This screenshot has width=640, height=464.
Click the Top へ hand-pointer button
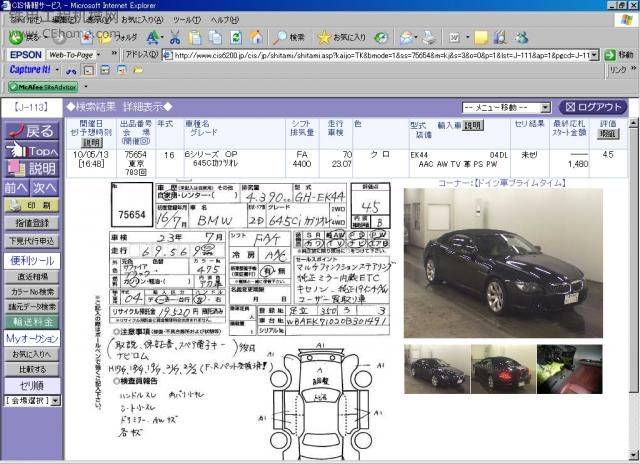tap(32, 150)
